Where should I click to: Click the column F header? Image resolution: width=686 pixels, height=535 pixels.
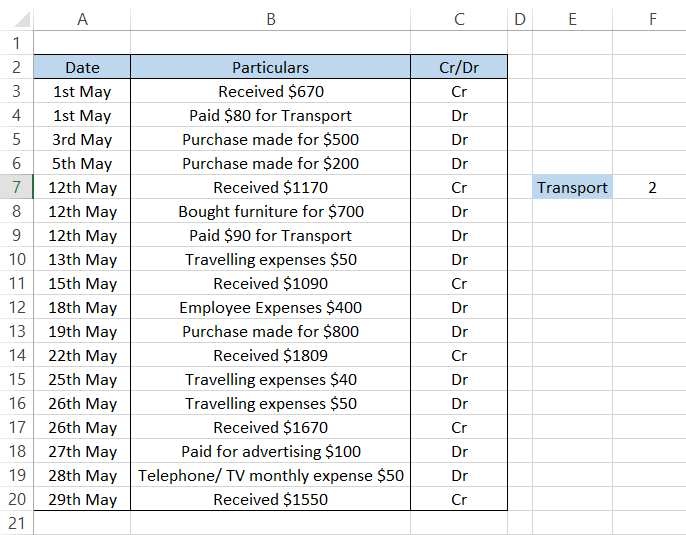point(651,19)
